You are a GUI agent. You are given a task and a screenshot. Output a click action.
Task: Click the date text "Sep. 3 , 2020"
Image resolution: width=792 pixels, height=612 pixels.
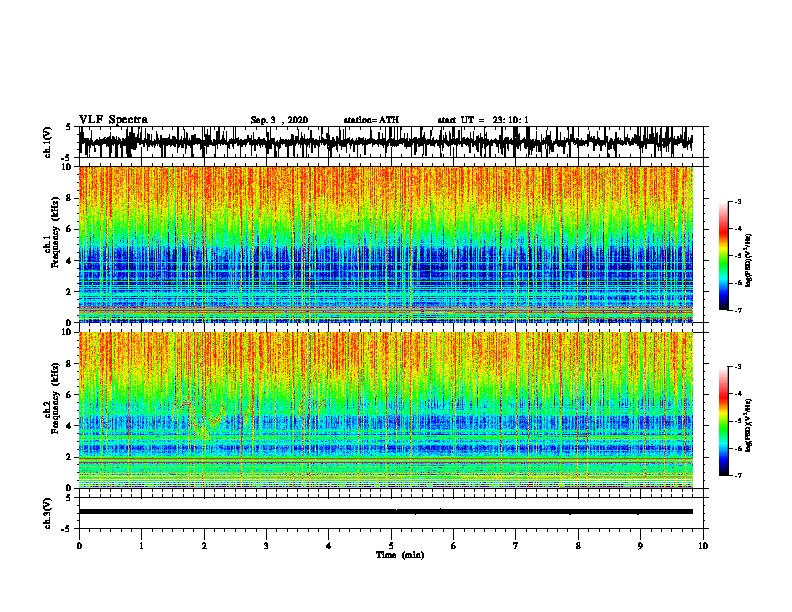tap(279, 120)
